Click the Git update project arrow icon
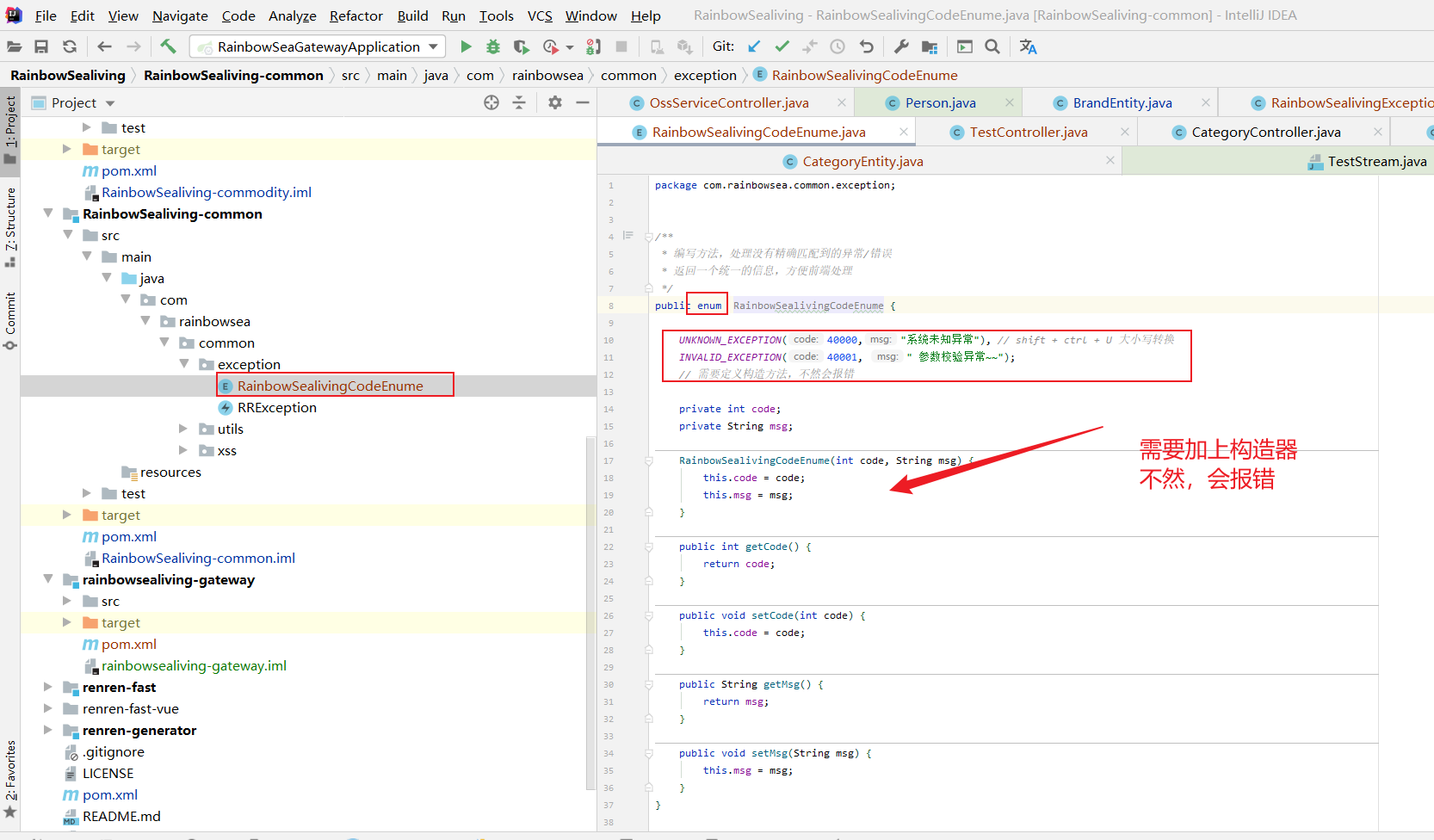The image size is (1434, 840). click(x=754, y=46)
